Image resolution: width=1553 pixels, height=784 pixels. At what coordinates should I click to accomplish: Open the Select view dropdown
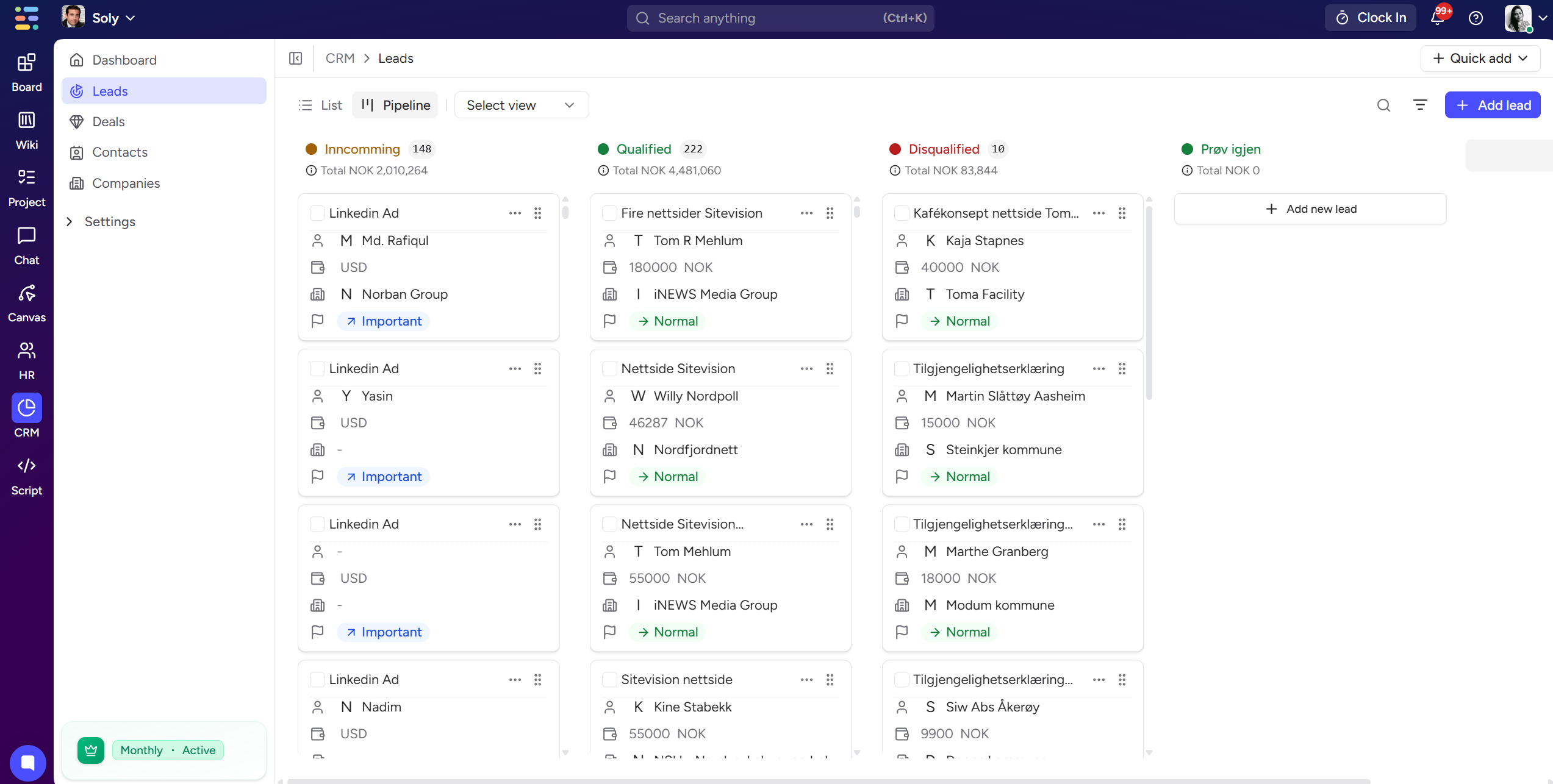[x=521, y=105]
